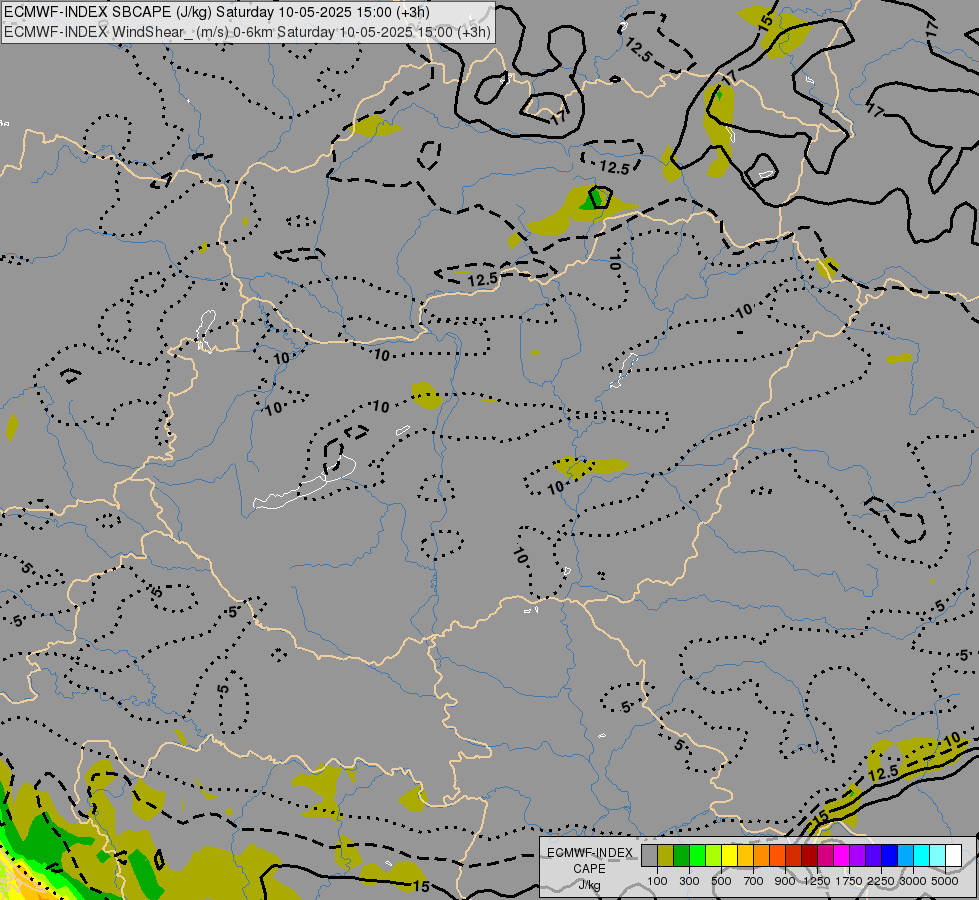Screen dimensions: 979x900
Task: Select the legend value label 700
Action: pyautogui.click(x=754, y=881)
